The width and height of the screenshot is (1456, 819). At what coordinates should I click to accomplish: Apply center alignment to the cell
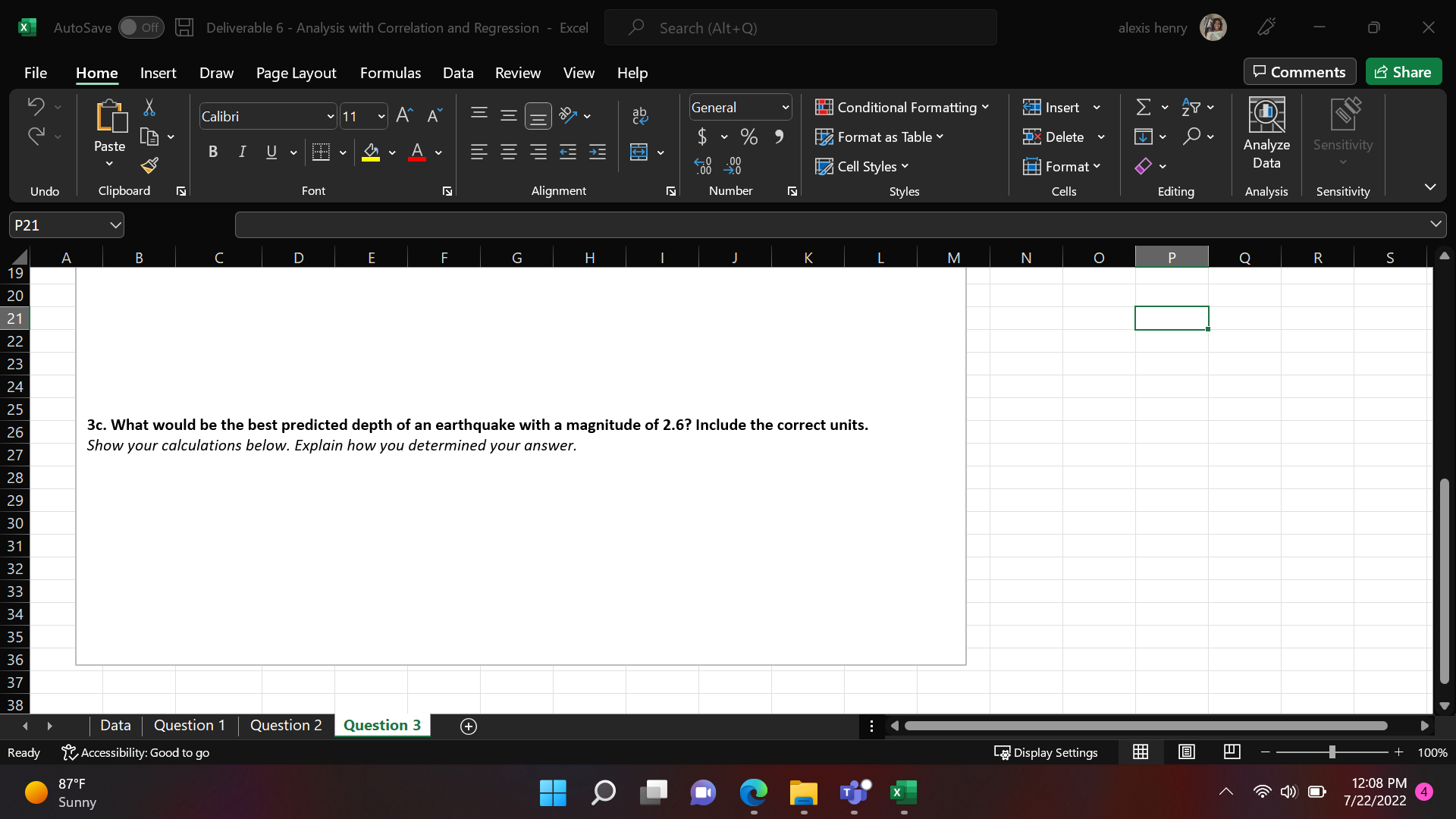pos(509,152)
